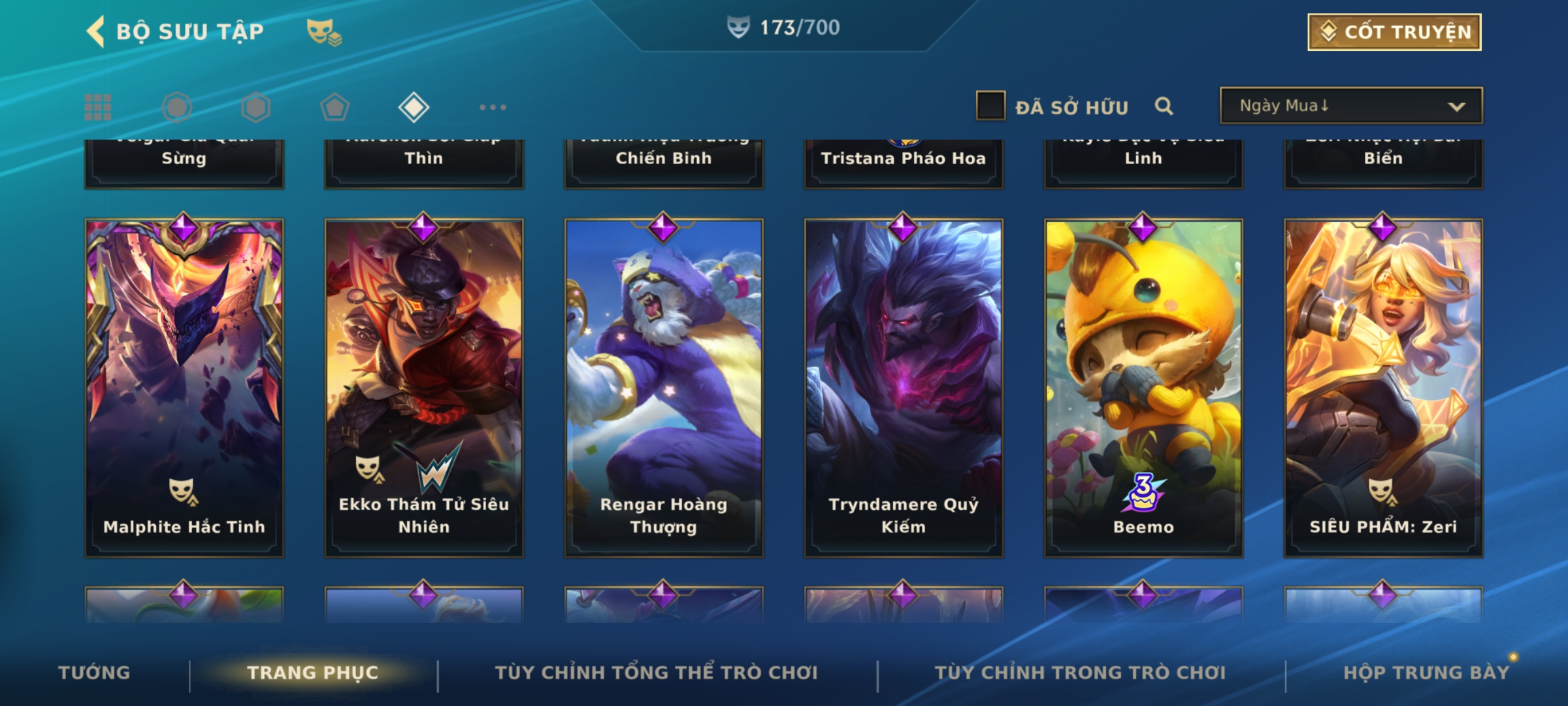The height and width of the screenshot is (706, 1568).
Task: Open the Tùy Chỉnh Trong Trò Chơi tab
Action: click(1080, 673)
